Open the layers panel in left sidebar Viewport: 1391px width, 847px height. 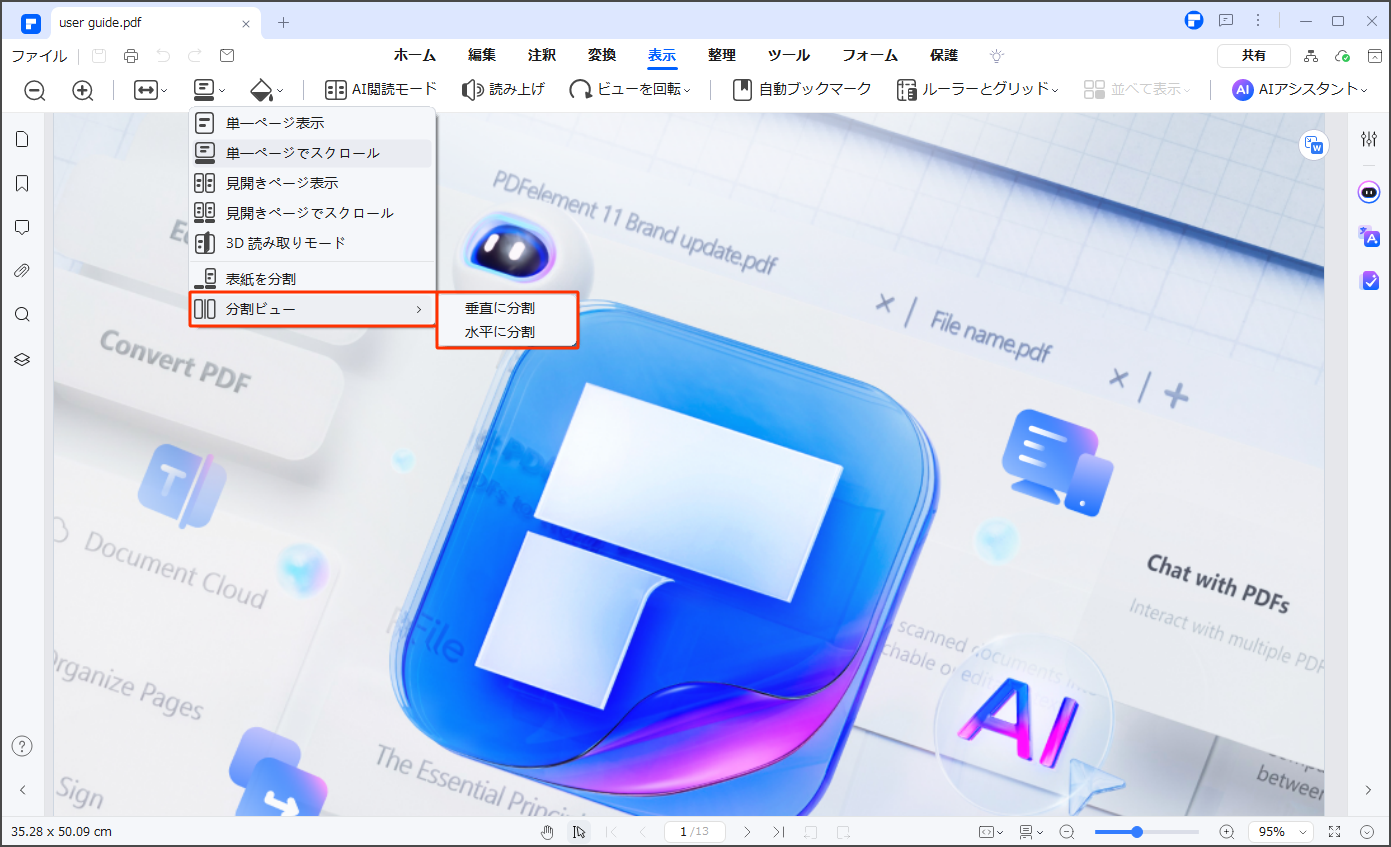tap(22, 359)
